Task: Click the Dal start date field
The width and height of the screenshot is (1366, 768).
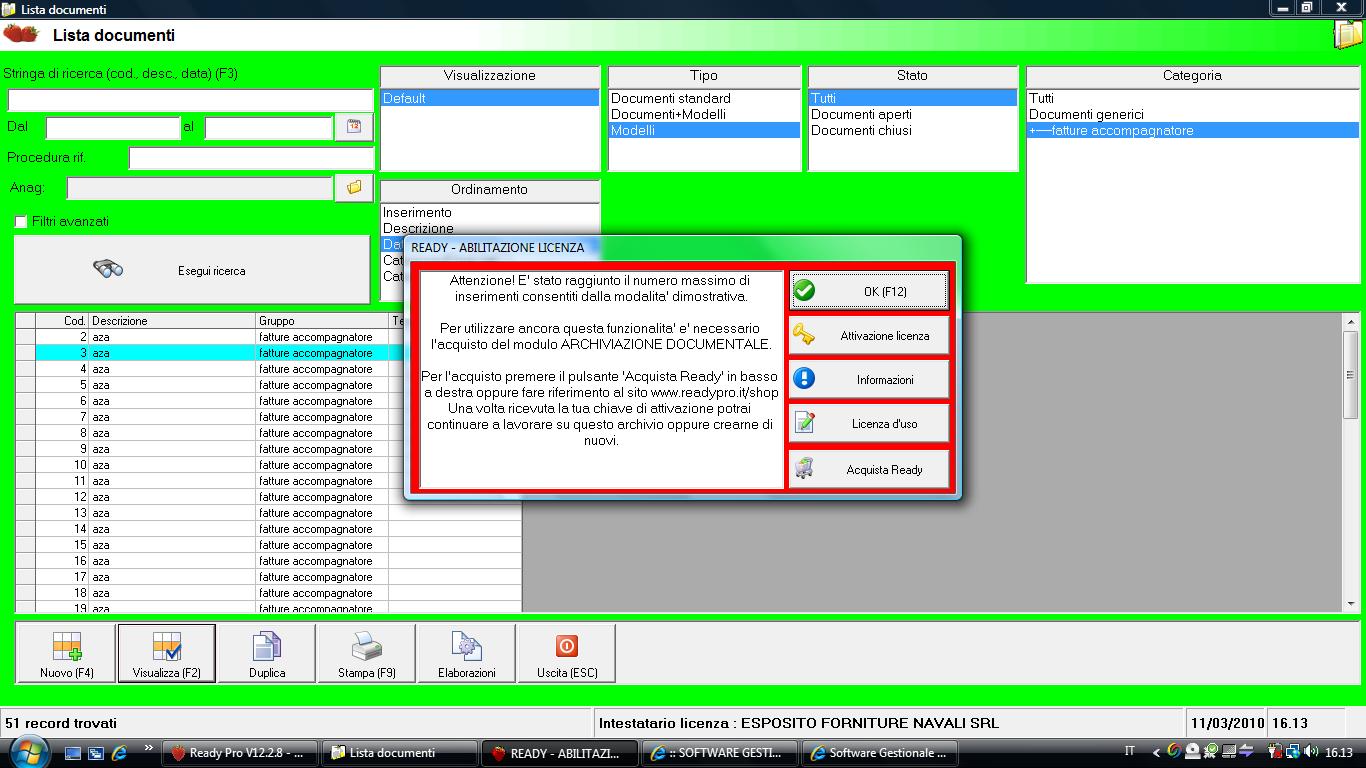Action: click(x=113, y=127)
